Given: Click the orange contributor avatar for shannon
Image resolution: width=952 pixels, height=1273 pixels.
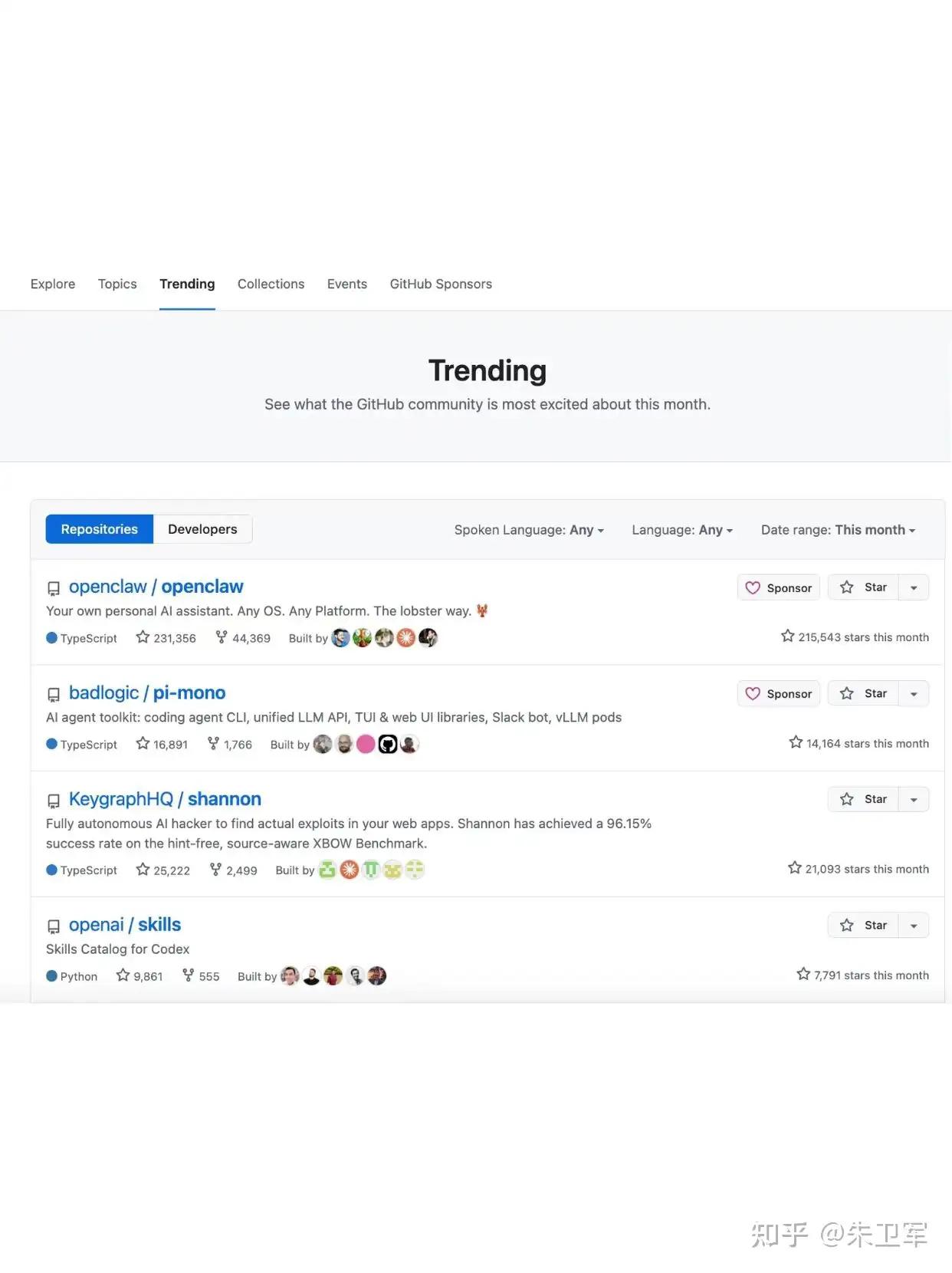Looking at the screenshot, I should pyautogui.click(x=349, y=870).
